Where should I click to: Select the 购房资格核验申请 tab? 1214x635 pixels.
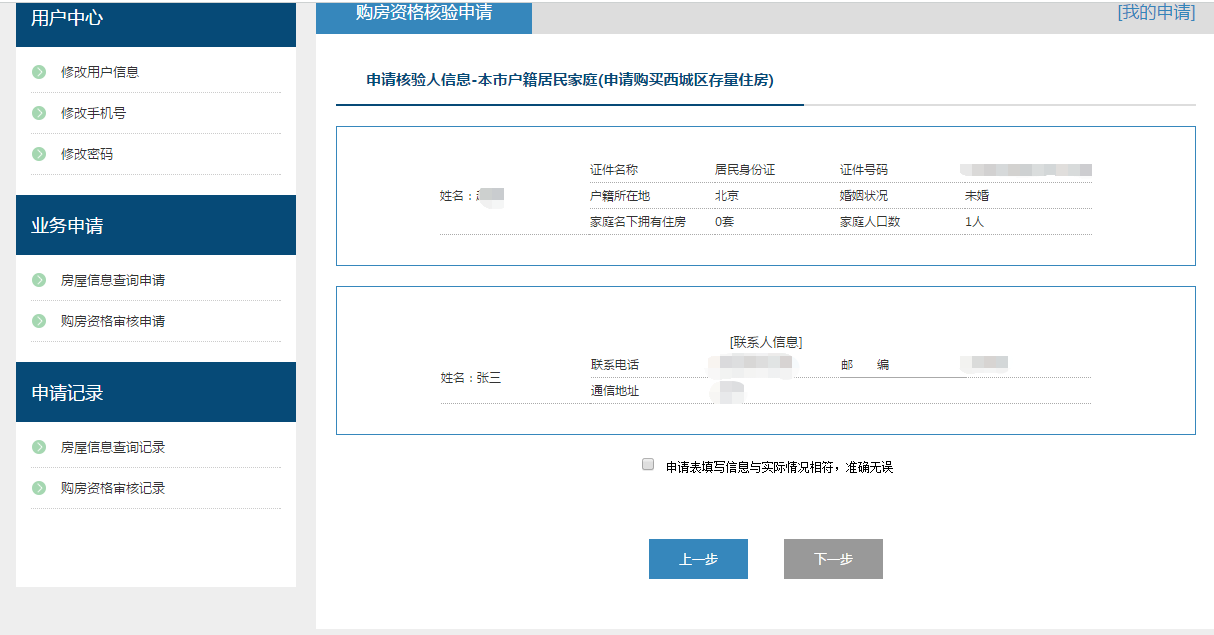pos(424,17)
